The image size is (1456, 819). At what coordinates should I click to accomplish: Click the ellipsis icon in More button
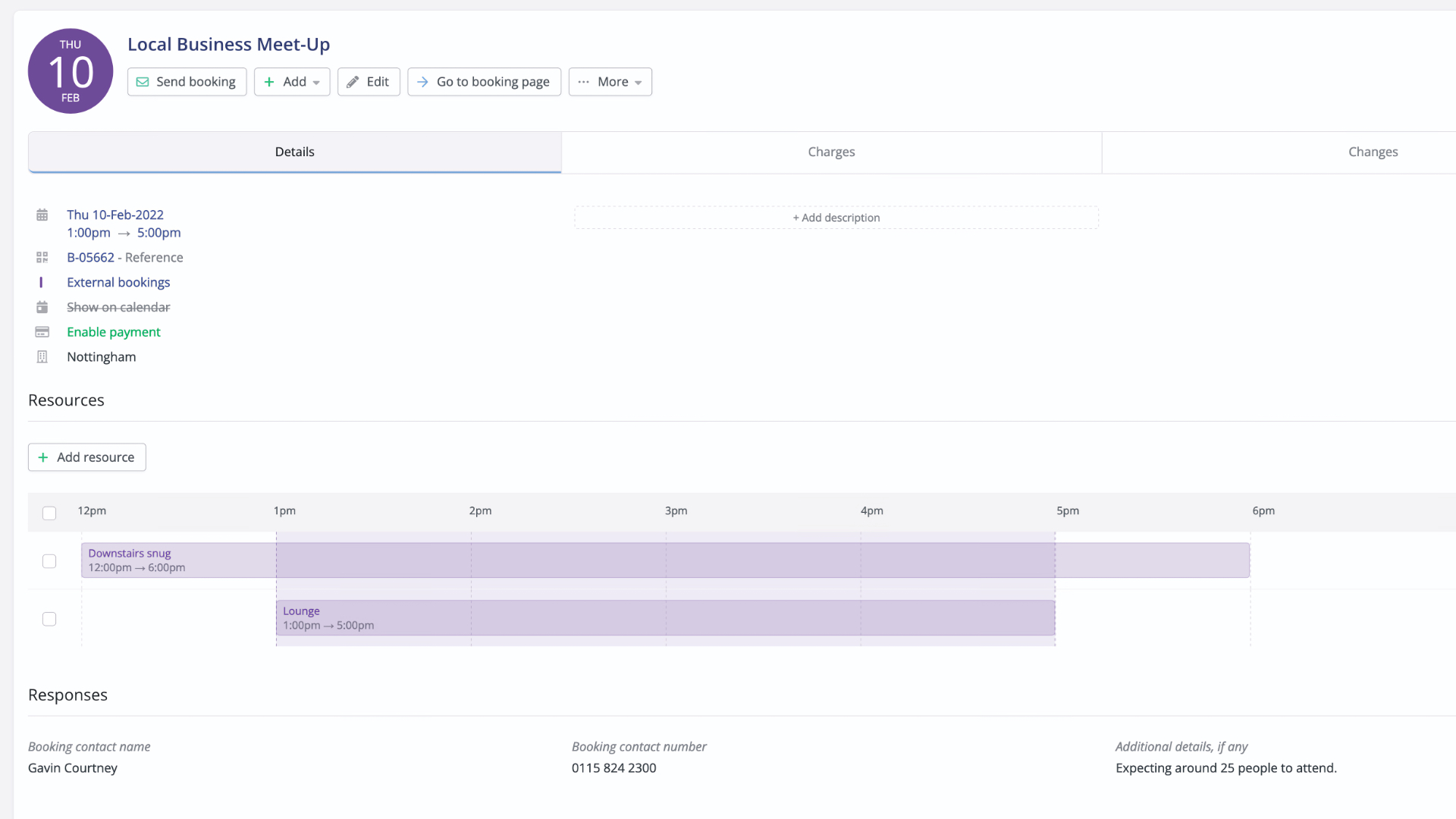click(x=583, y=82)
